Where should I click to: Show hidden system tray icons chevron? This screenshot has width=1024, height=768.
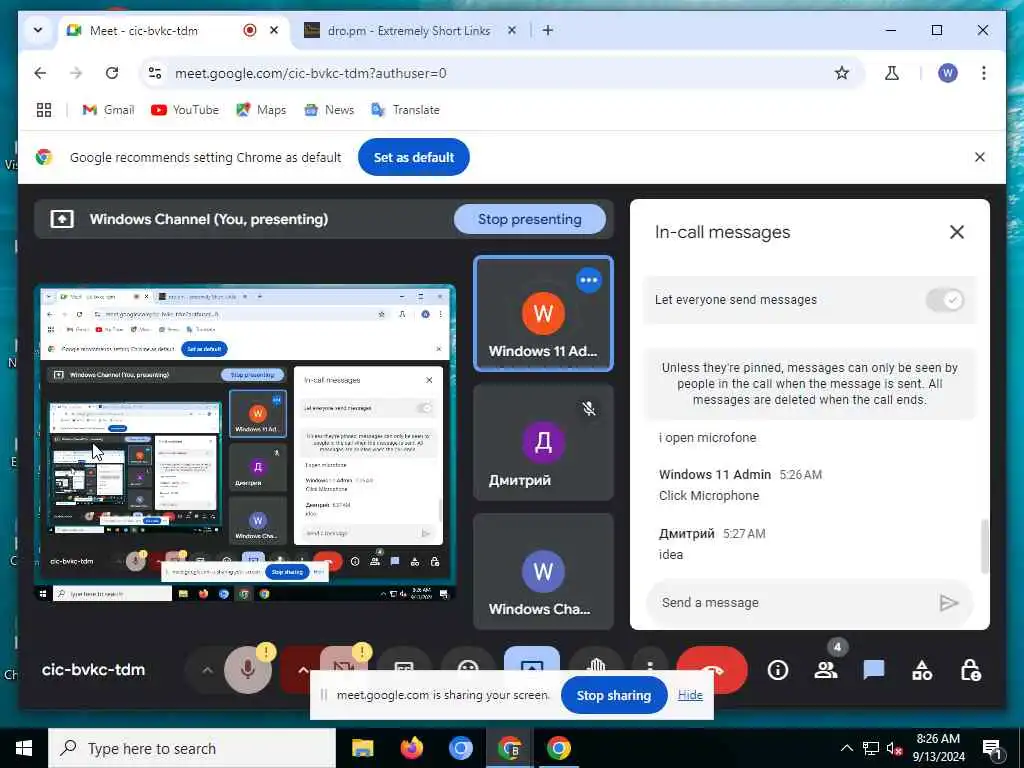pyautogui.click(x=846, y=748)
